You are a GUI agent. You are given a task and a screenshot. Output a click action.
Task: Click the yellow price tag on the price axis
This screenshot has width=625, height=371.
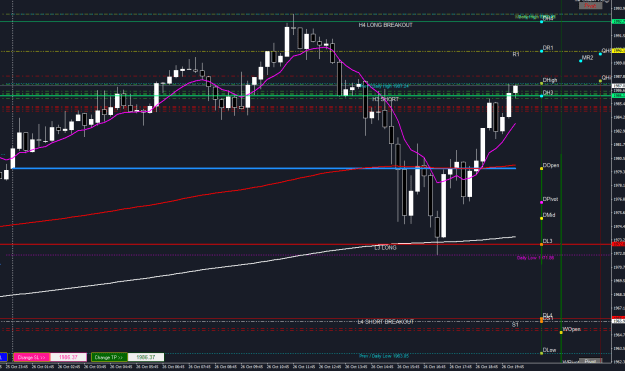pos(618,51)
